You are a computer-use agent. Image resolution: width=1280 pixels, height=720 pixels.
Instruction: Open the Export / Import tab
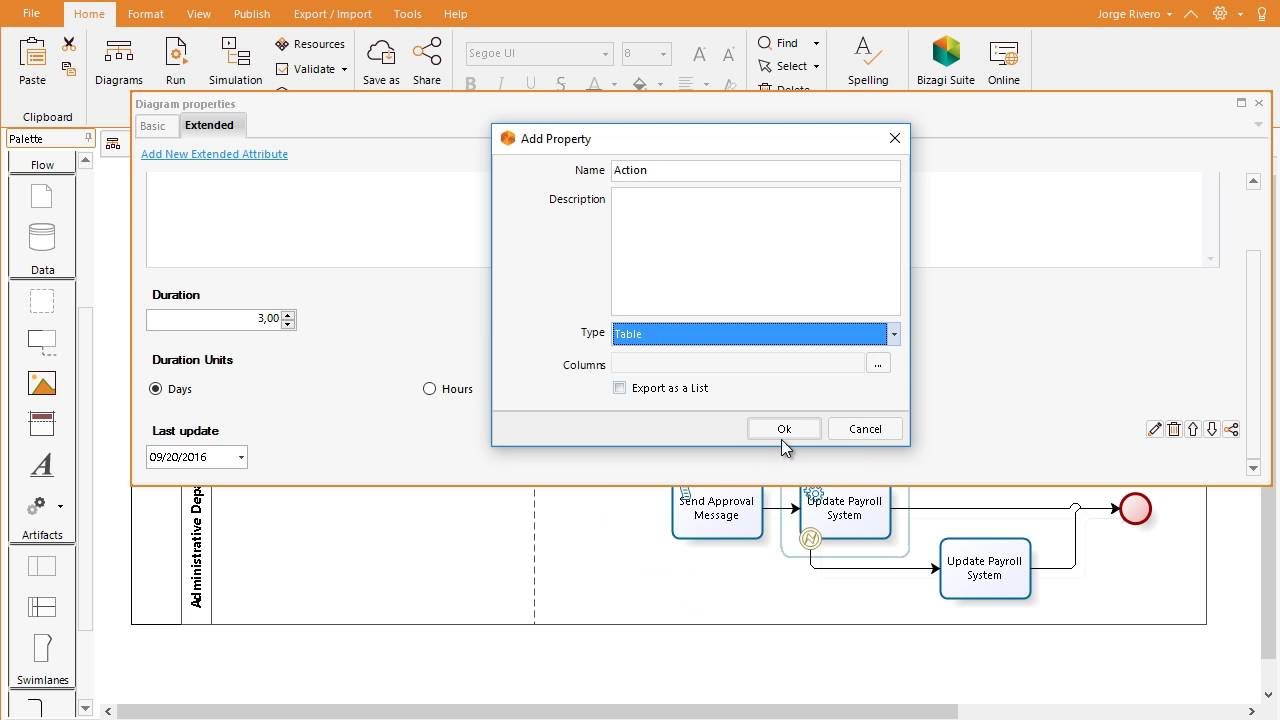coord(332,14)
